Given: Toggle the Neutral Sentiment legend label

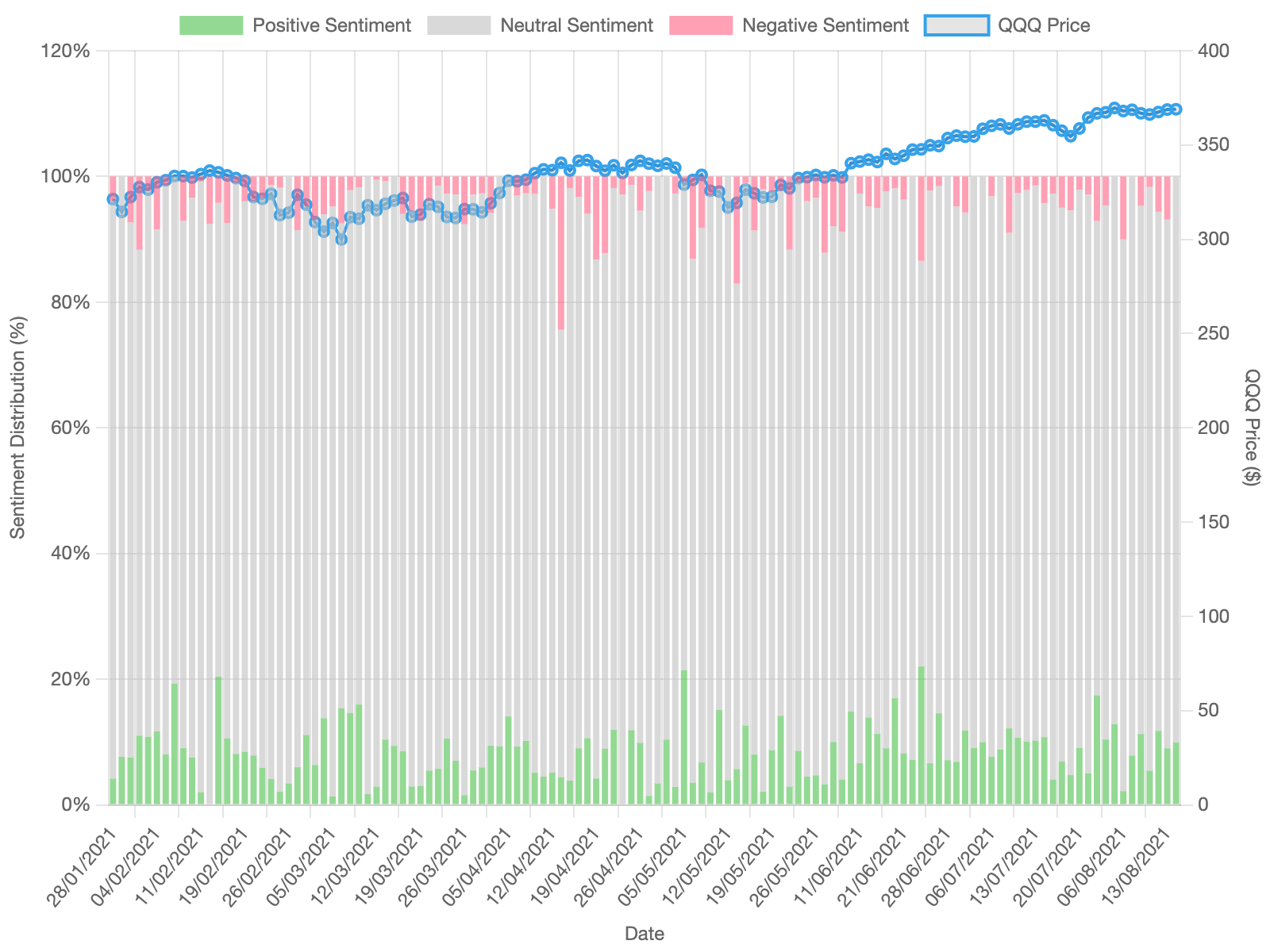Looking at the screenshot, I should click(x=576, y=25).
